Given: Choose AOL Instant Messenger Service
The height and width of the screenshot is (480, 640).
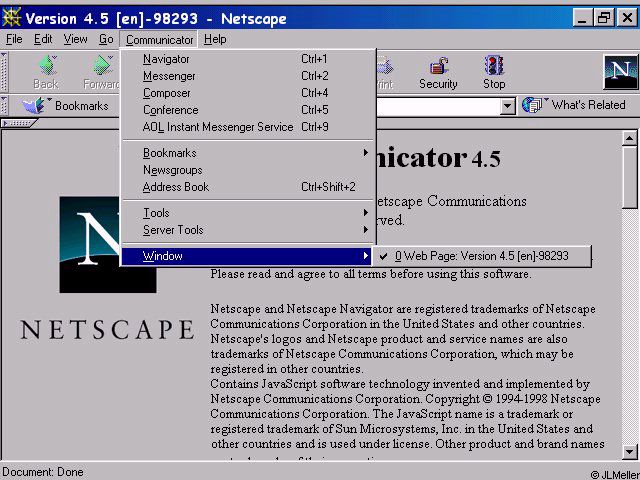Looking at the screenshot, I should tap(249, 127).
